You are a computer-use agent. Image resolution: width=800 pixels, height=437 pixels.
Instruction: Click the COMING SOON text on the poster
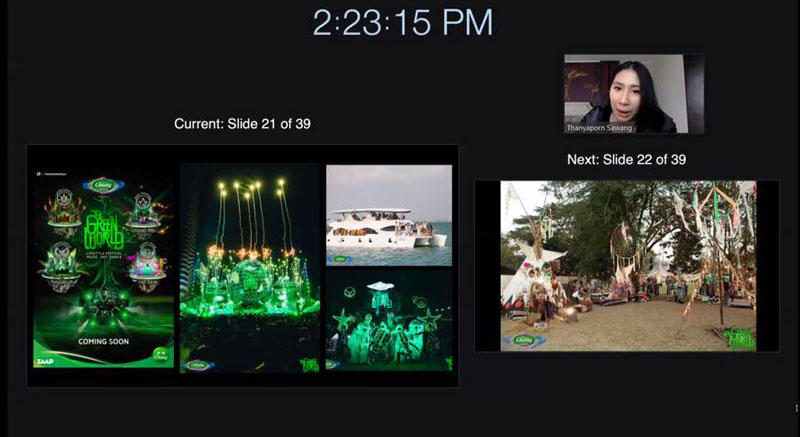pyautogui.click(x=104, y=341)
